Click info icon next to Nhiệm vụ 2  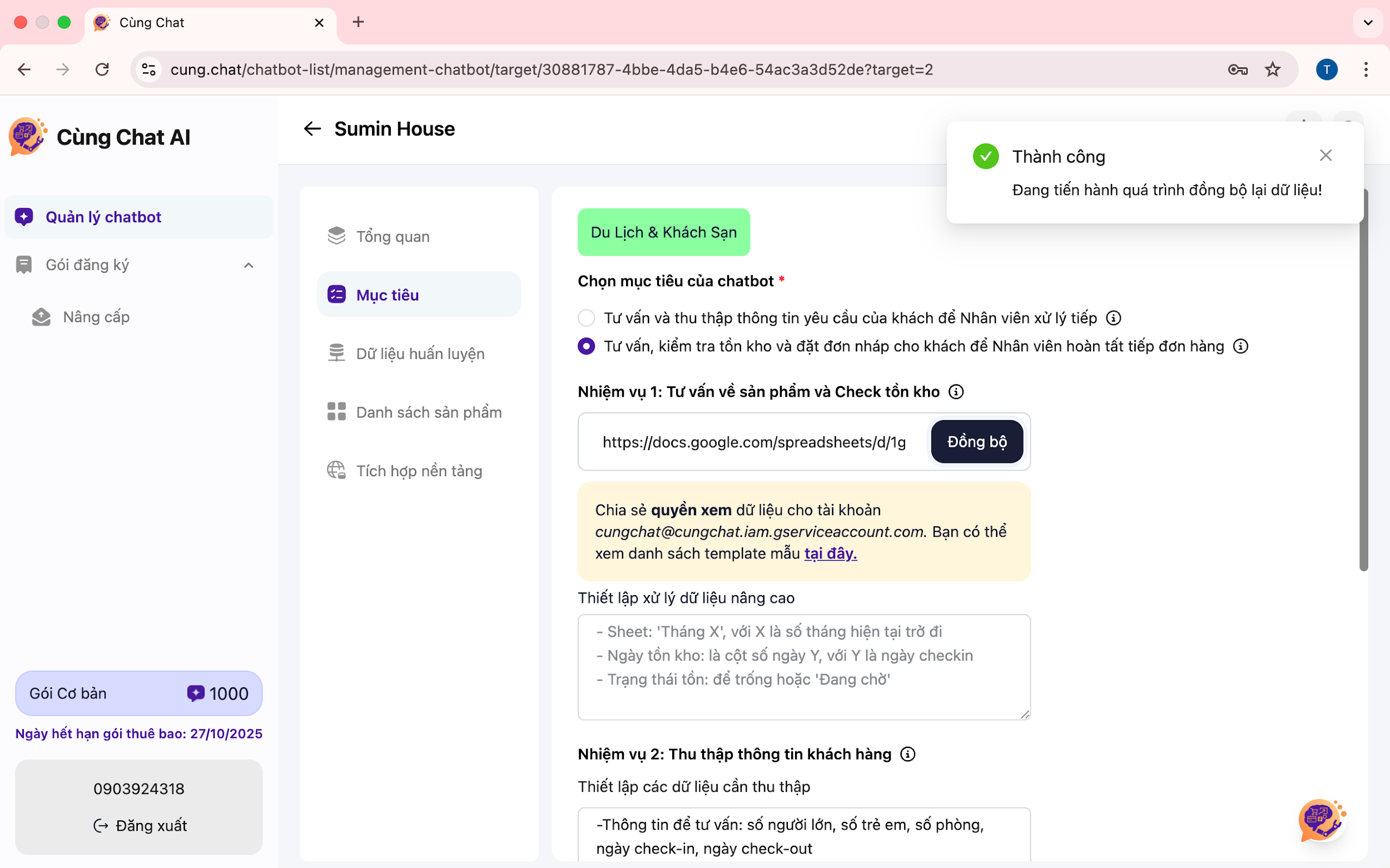[x=907, y=754]
